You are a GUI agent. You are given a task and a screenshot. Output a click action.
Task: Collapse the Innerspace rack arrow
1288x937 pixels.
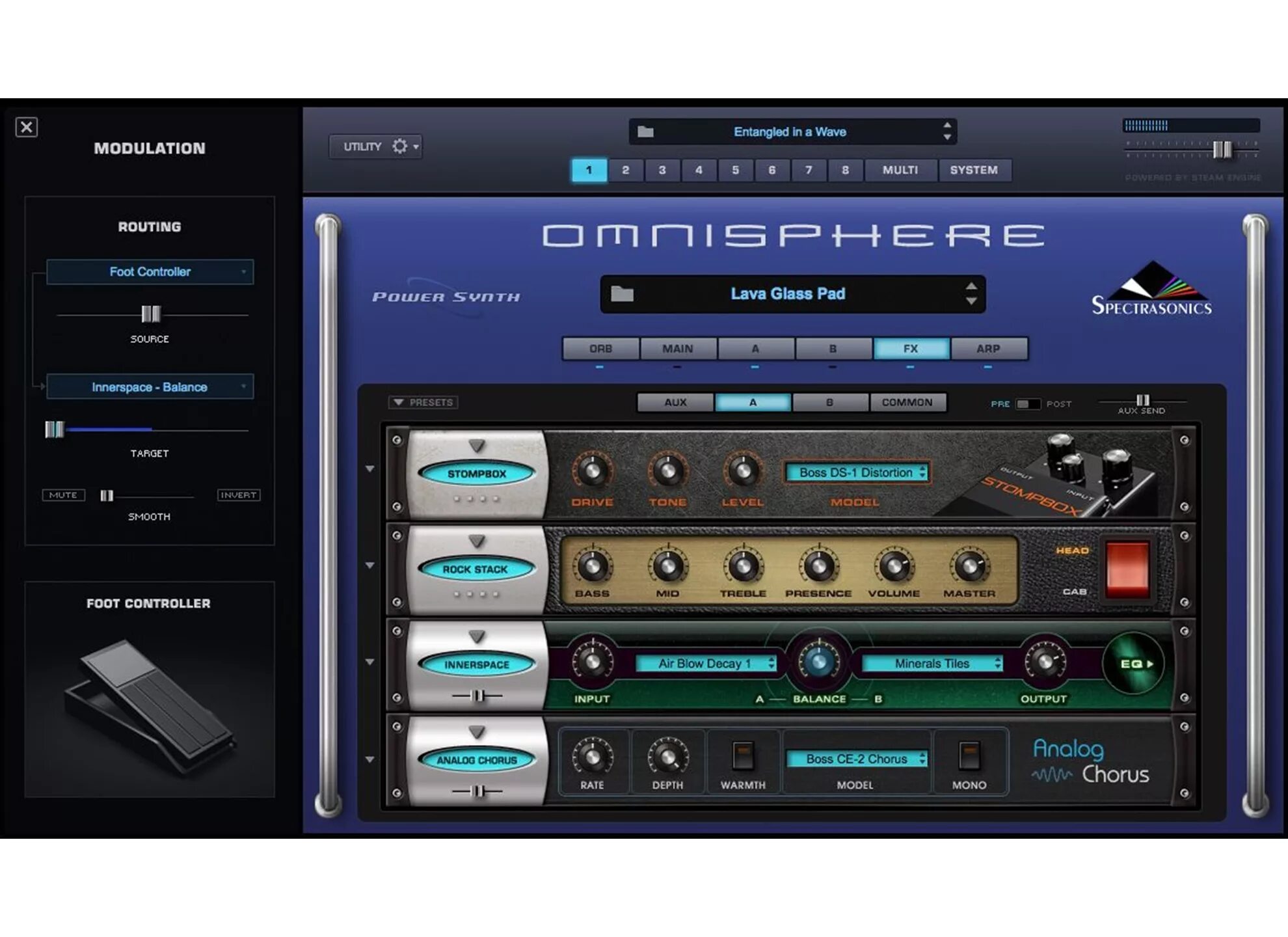[369, 662]
